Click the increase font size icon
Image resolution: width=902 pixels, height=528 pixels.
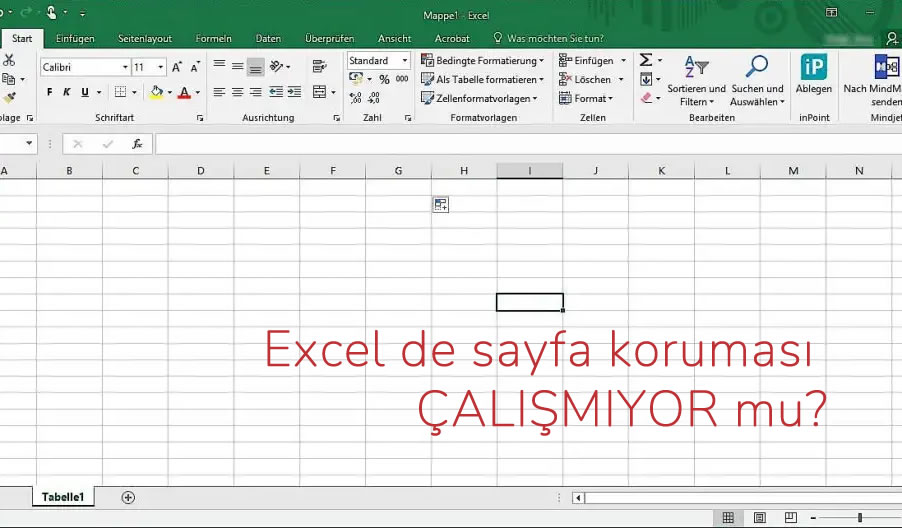point(177,67)
